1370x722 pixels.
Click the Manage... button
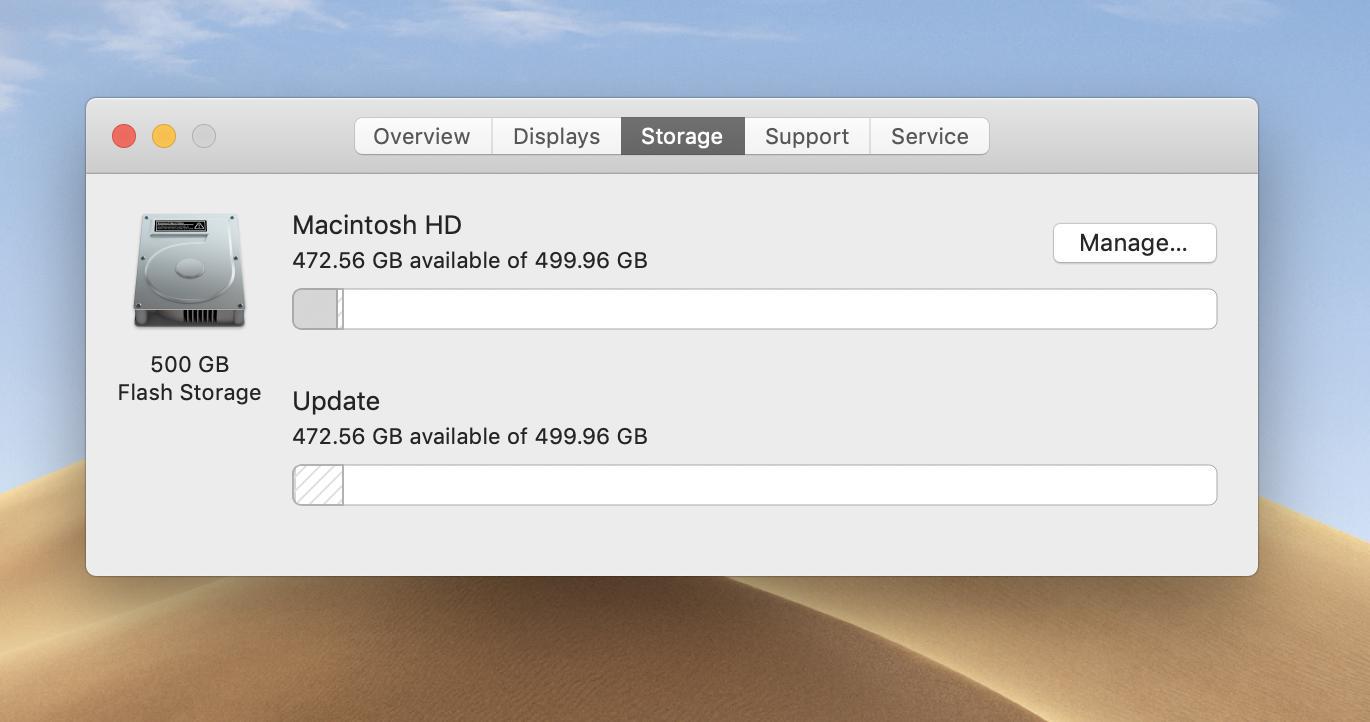pyautogui.click(x=1134, y=243)
